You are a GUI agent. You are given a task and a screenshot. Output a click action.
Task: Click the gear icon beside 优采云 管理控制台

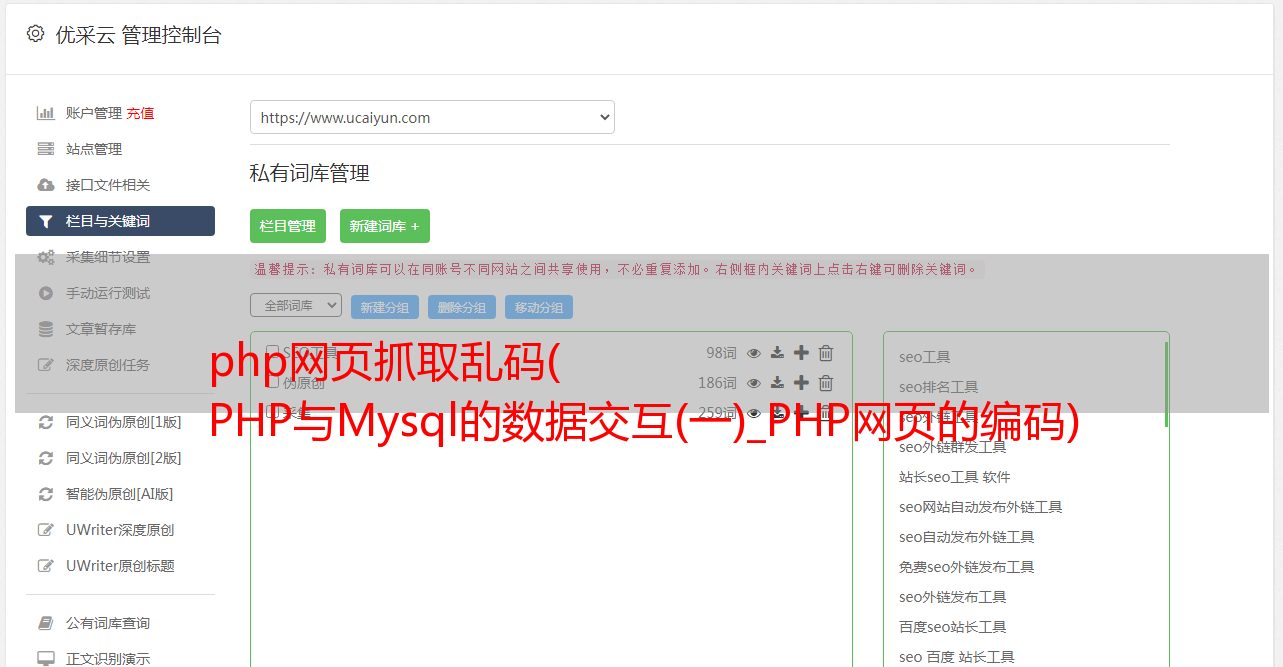coord(36,34)
